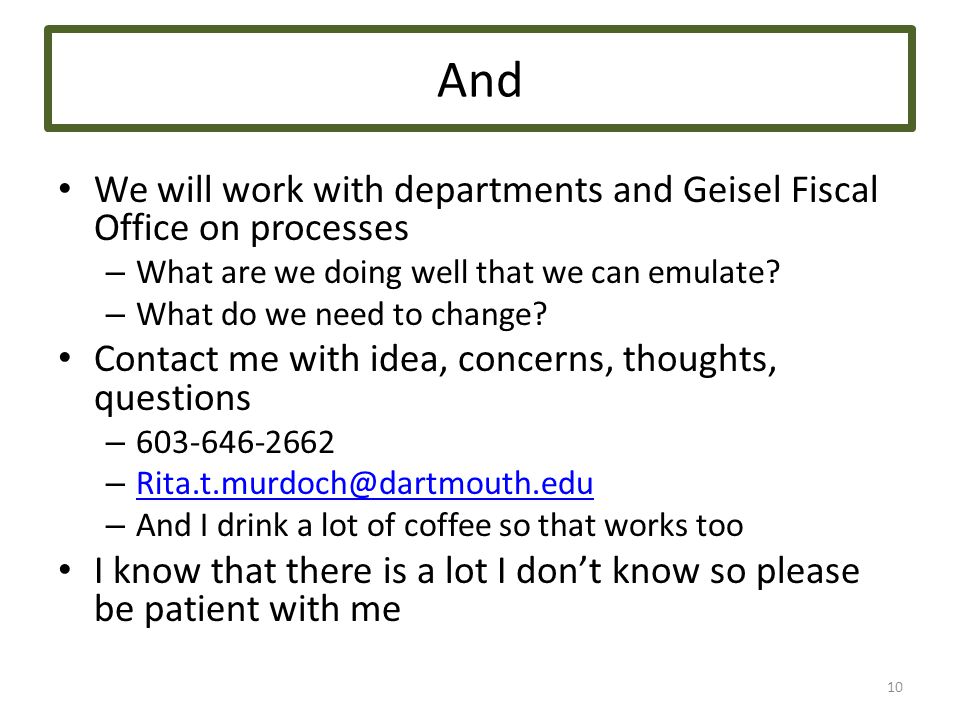Click the slide title "And"

point(480,80)
